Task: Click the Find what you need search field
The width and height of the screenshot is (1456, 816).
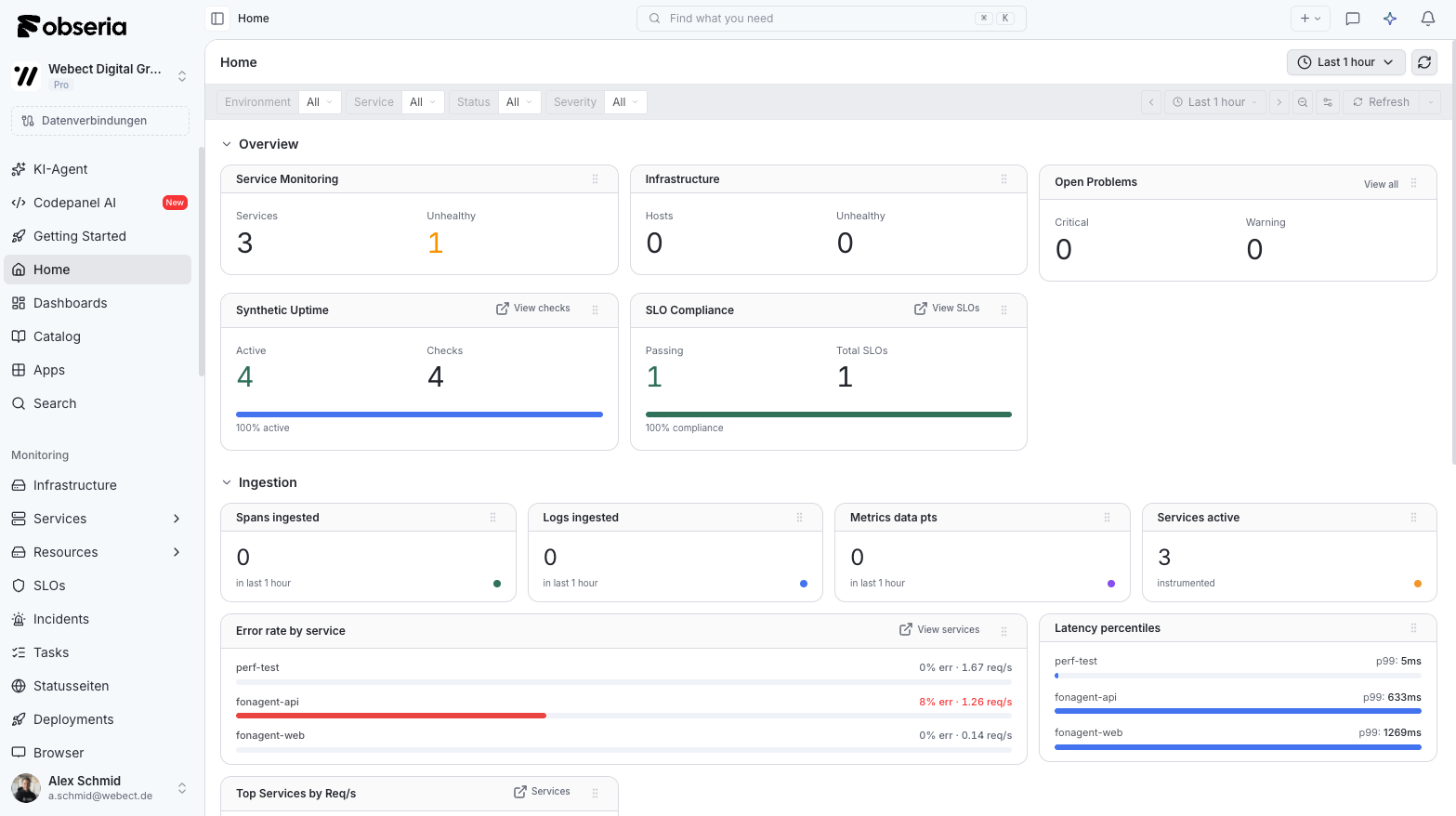Action: [831, 19]
